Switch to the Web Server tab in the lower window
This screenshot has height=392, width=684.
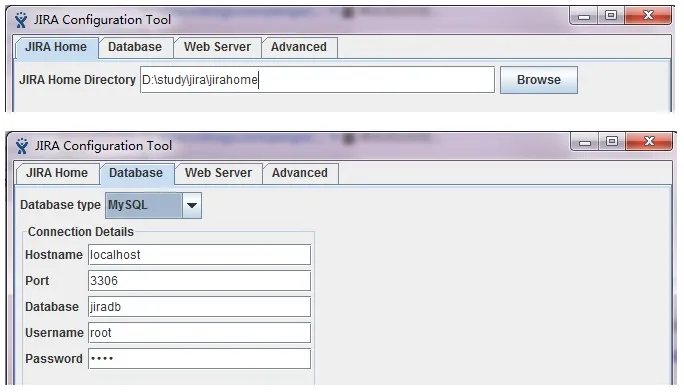tap(218, 173)
